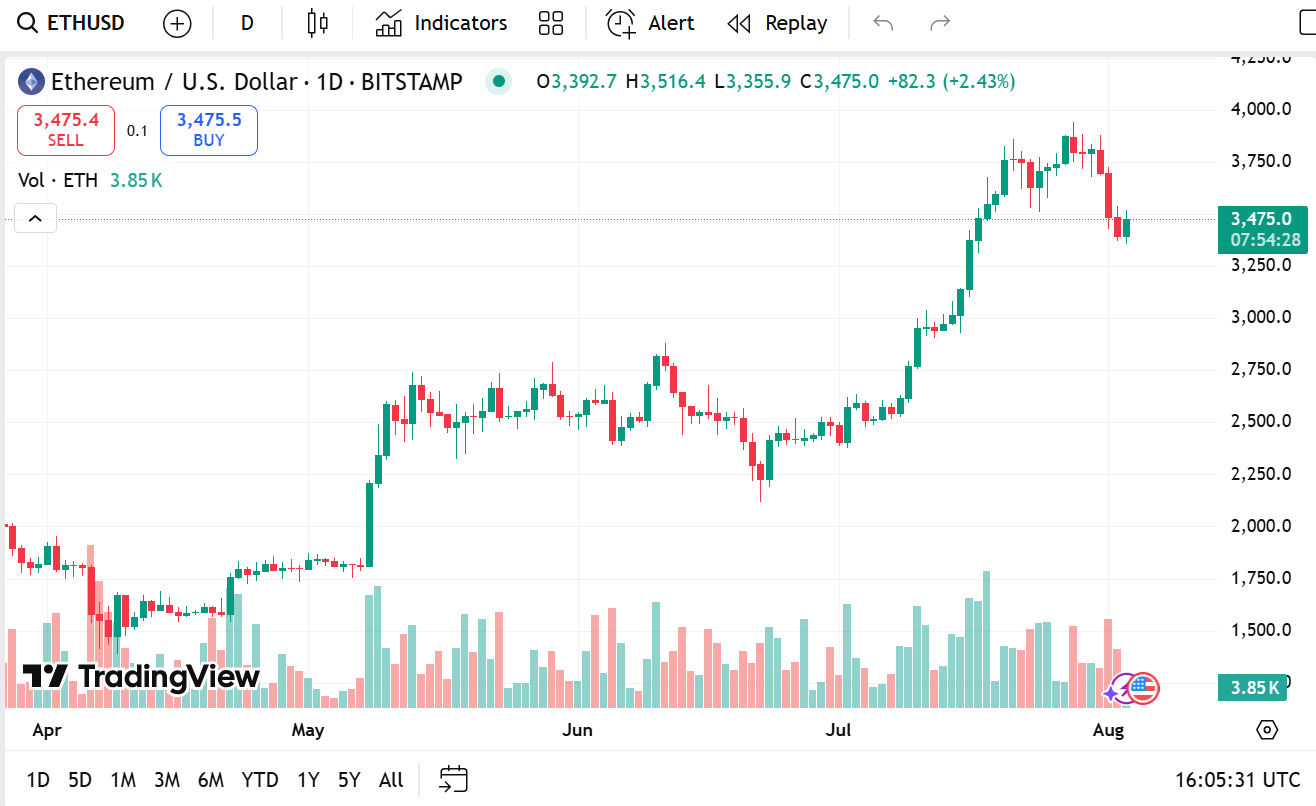Image resolution: width=1316 pixels, height=806 pixels.
Task: Create an Alert with the clock icon
Action: tap(650, 23)
